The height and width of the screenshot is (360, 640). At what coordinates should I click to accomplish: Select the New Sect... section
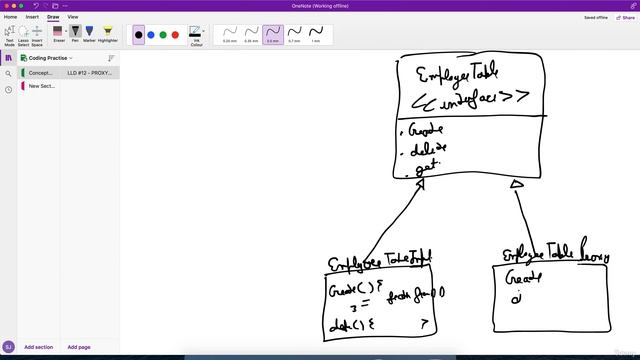click(x=40, y=86)
